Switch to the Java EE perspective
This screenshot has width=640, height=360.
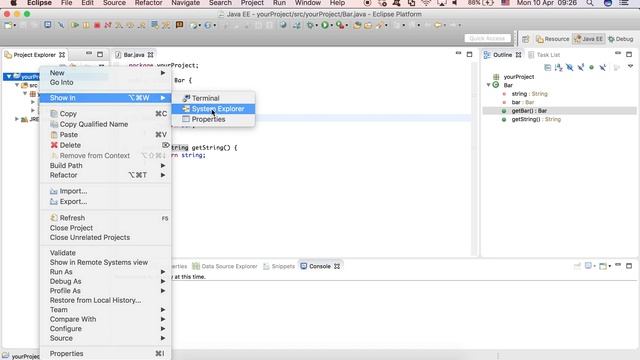(588, 39)
